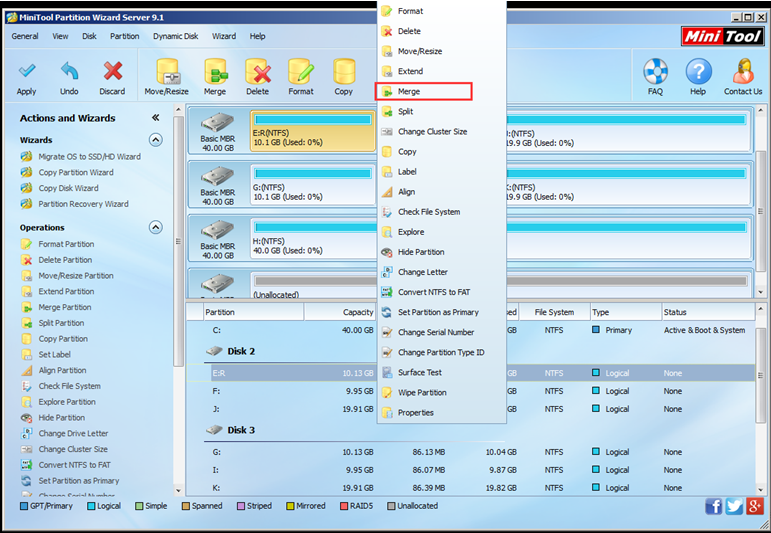Open the General menu
This screenshot has width=771, height=533.
[x=25, y=36]
